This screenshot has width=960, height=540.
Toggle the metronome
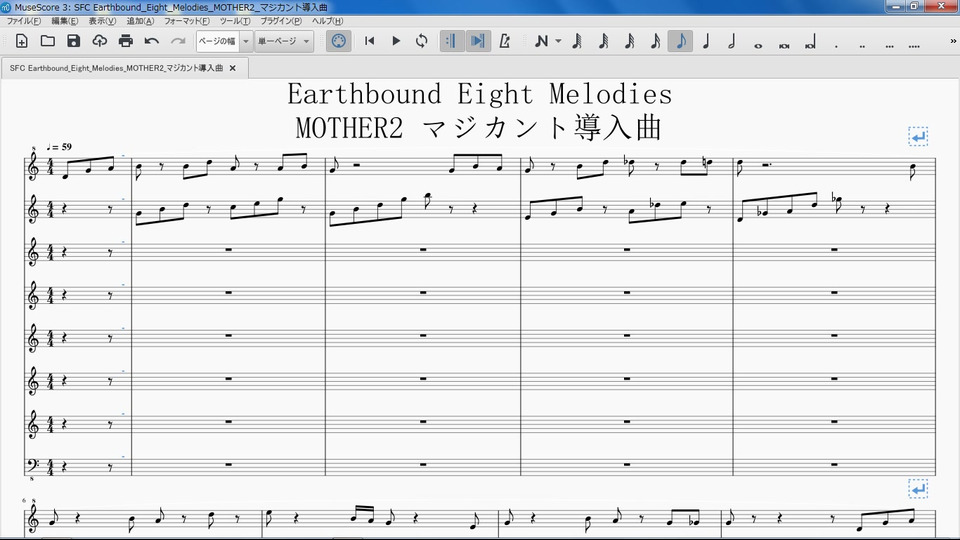point(504,41)
